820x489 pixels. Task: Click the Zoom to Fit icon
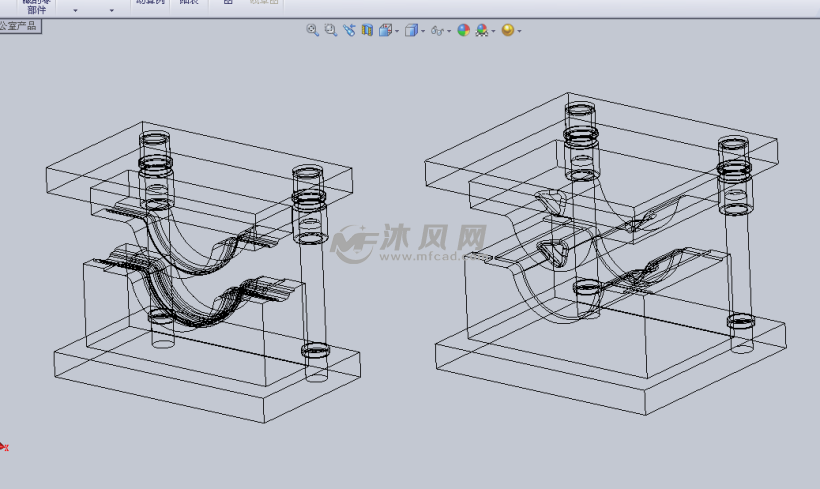[x=312, y=30]
